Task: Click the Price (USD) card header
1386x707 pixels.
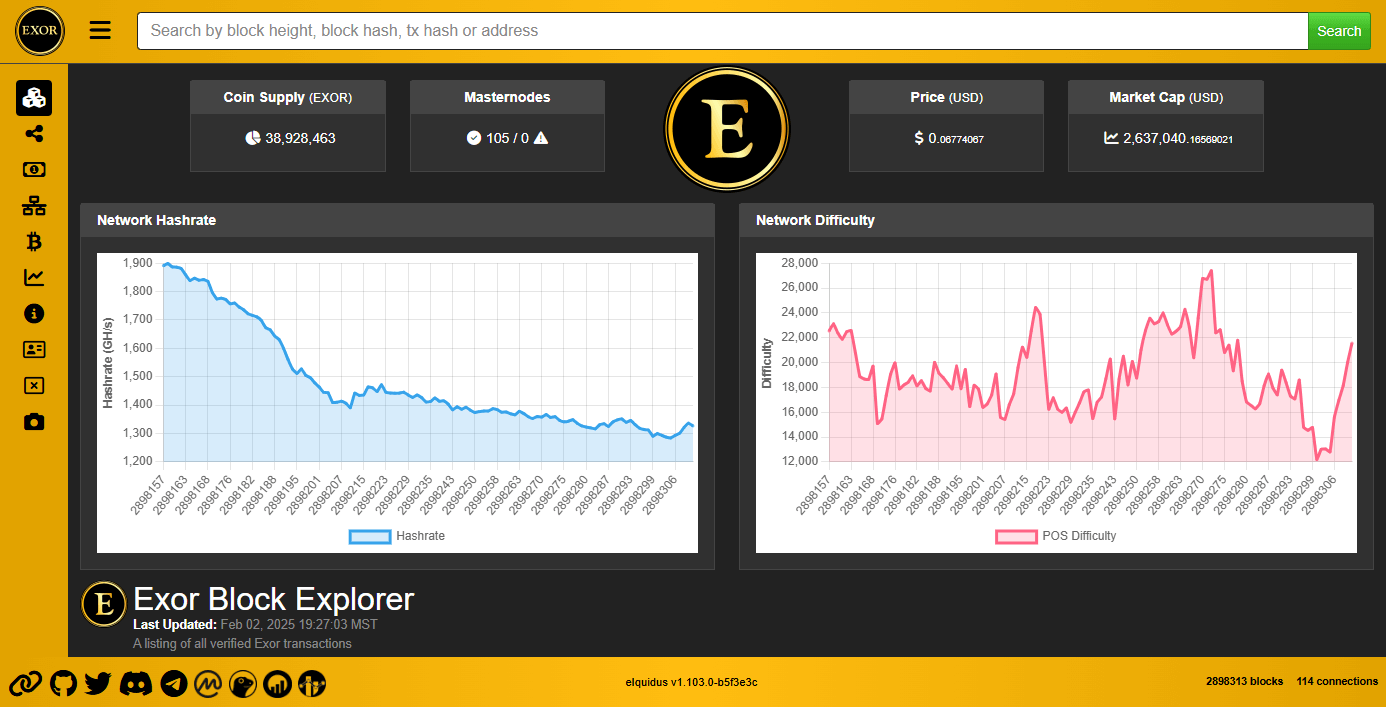Action: click(x=946, y=97)
